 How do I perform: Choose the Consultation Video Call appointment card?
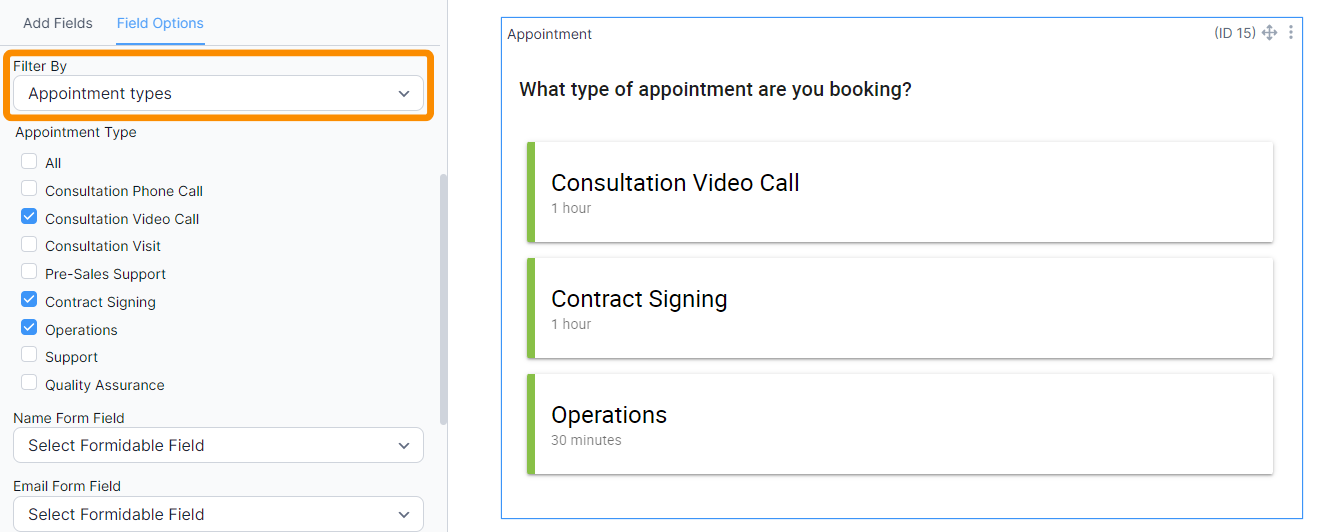pyautogui.click(x=900, y=192)
